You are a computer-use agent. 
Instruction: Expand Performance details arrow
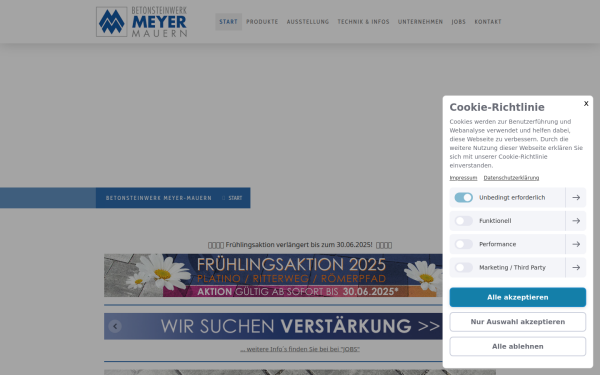pyautogui.click(x=576, y=244)
